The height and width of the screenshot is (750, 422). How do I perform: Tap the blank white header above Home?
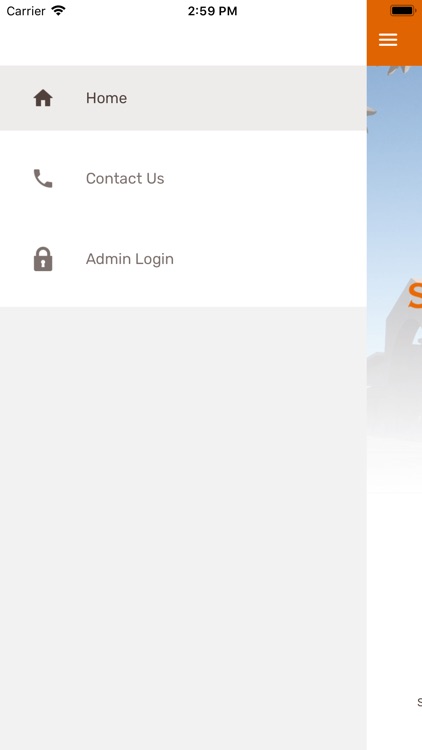coord(183,44)
